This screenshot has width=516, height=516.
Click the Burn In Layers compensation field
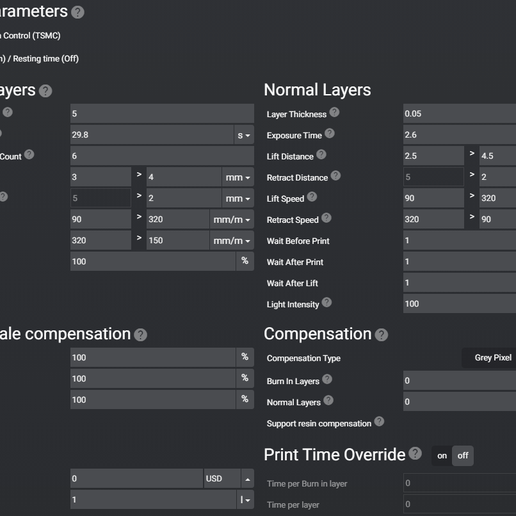coord(460,381)
